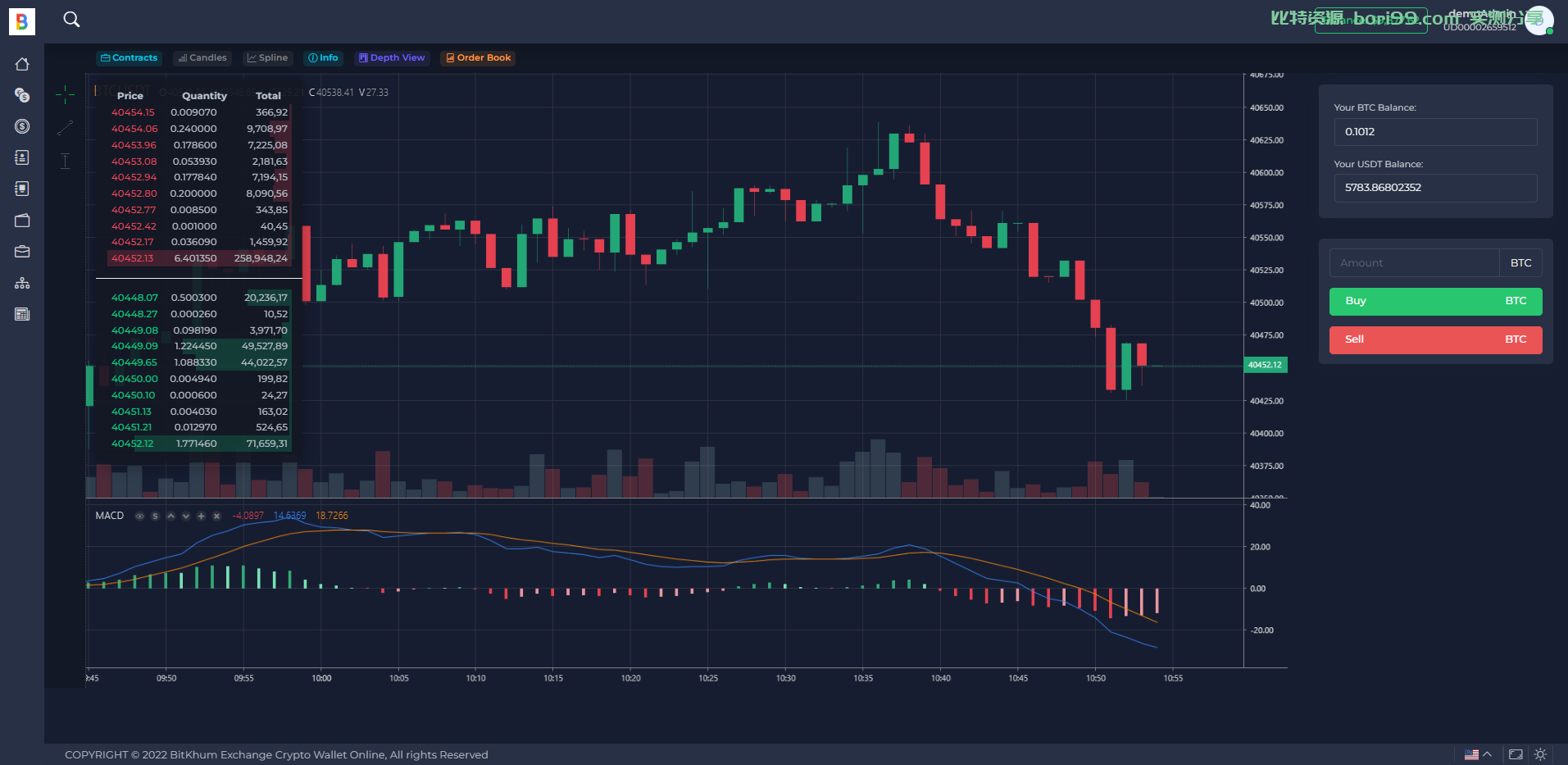The height and width of the screenshot is (765, 1568).
Task: Select the crosshair cursor drawing tool
Action: click(66, 95)
